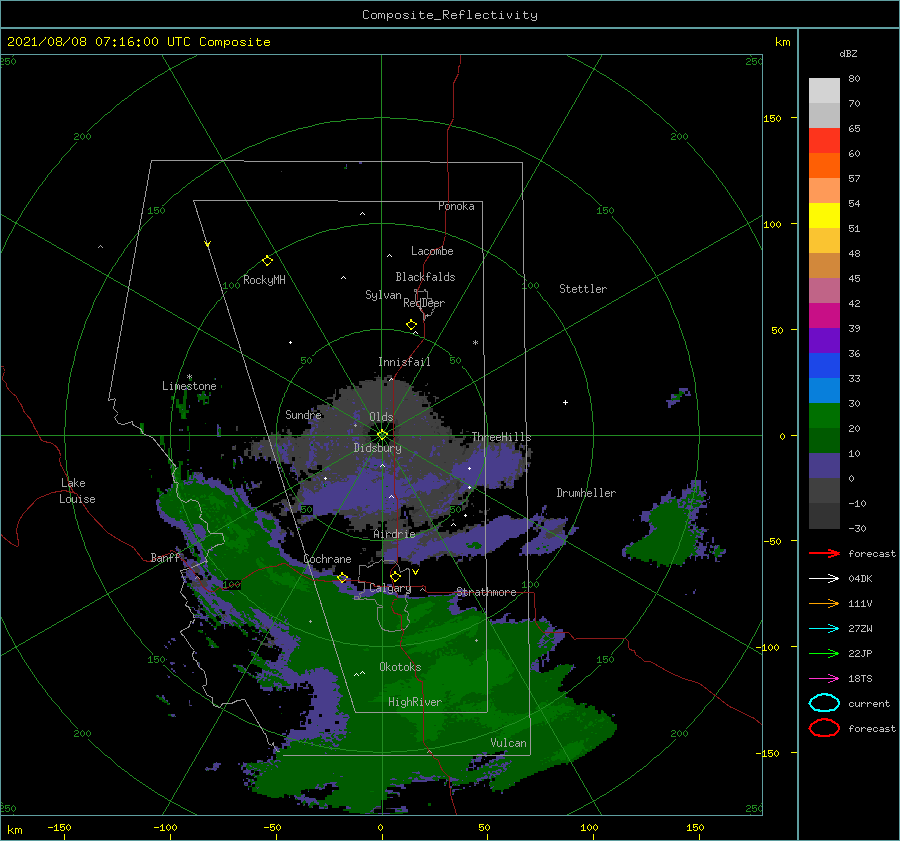Image resolution: width=900 pixels, height=841 pixels.
Task: Click the white plus marker west of Drumheller
Action: click(x=565, y=402)
